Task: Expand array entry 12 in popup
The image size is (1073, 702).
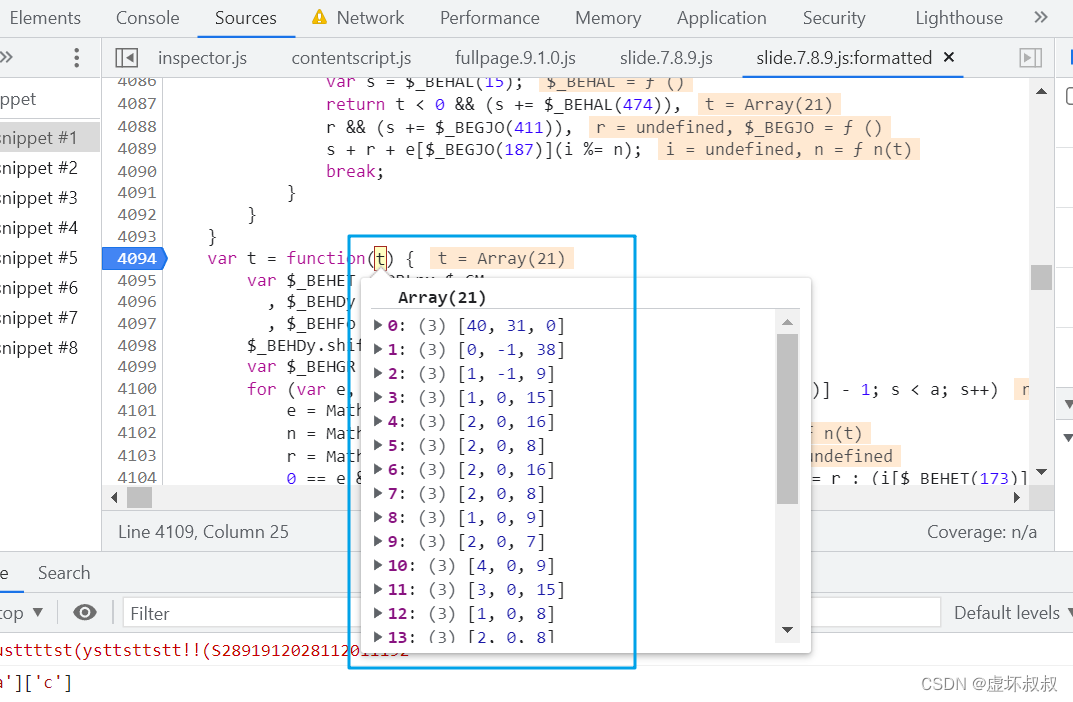Action: 377,613
